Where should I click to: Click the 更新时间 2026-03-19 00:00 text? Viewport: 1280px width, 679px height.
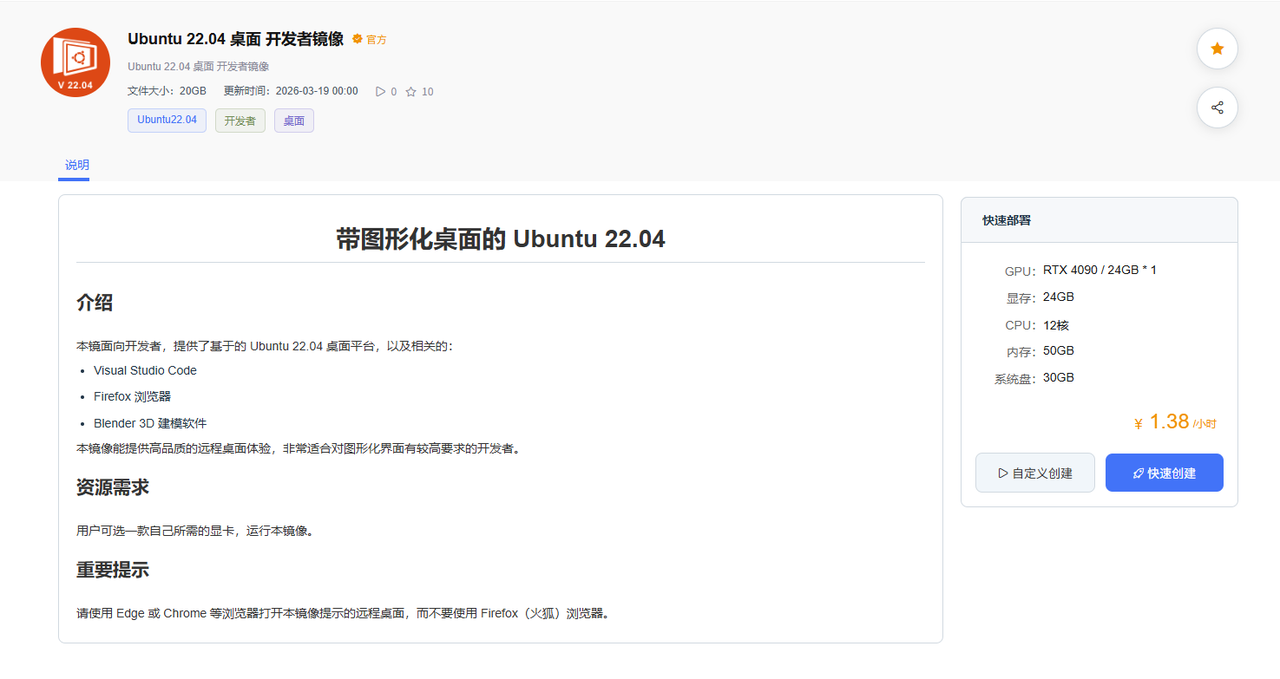click(291, 91)
